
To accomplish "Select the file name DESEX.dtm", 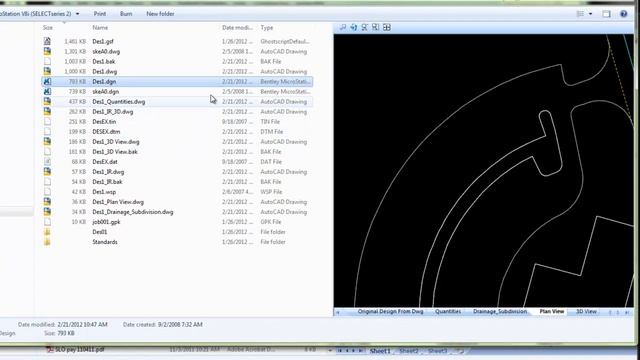I will pyautogui.click(x=106, y=132).
